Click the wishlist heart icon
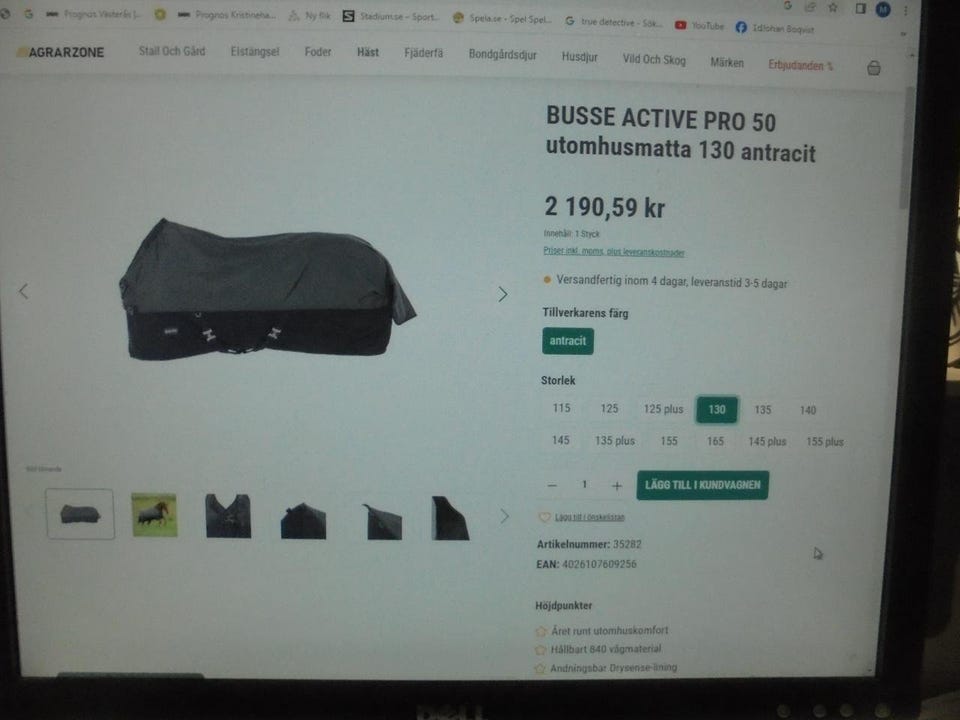This screenshot has height=720, width=960. pyautogui.click(x=544, y=517)
